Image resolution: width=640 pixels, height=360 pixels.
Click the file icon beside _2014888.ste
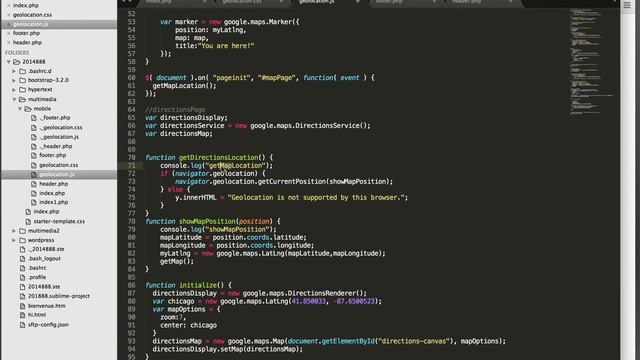[22, 249]
